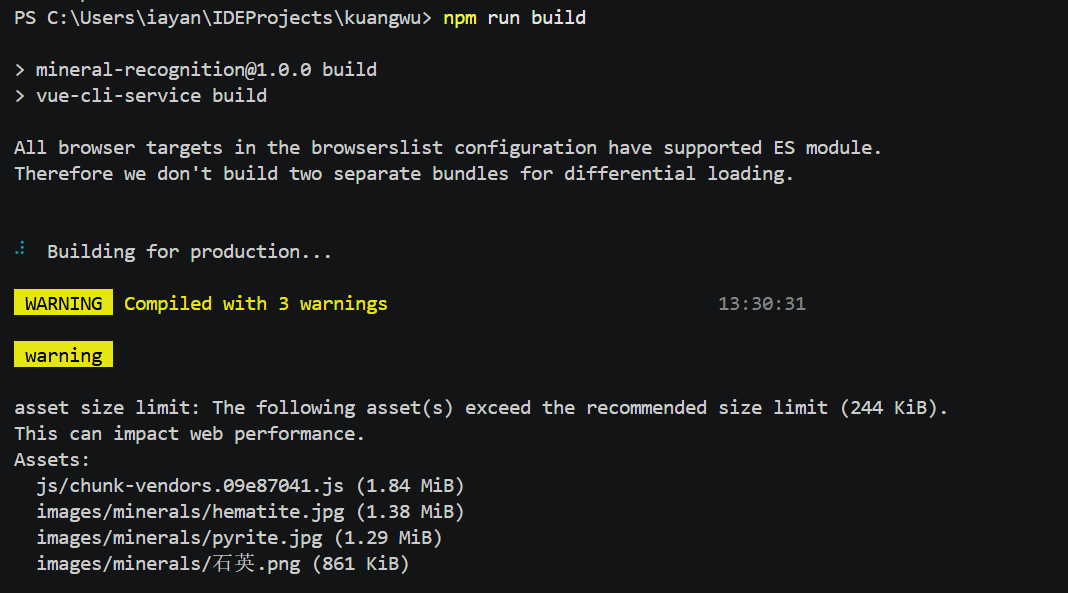The image size is (1068, 593).
Task: Click the lowercase warning label
Action: click(63, 355)
